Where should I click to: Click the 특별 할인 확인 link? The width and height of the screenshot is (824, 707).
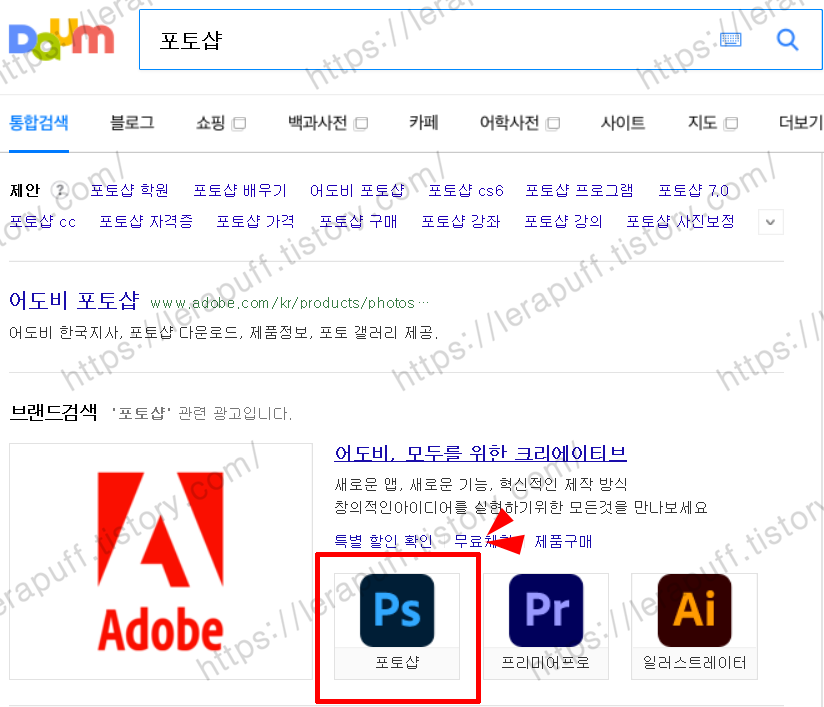tap(383, 541)
